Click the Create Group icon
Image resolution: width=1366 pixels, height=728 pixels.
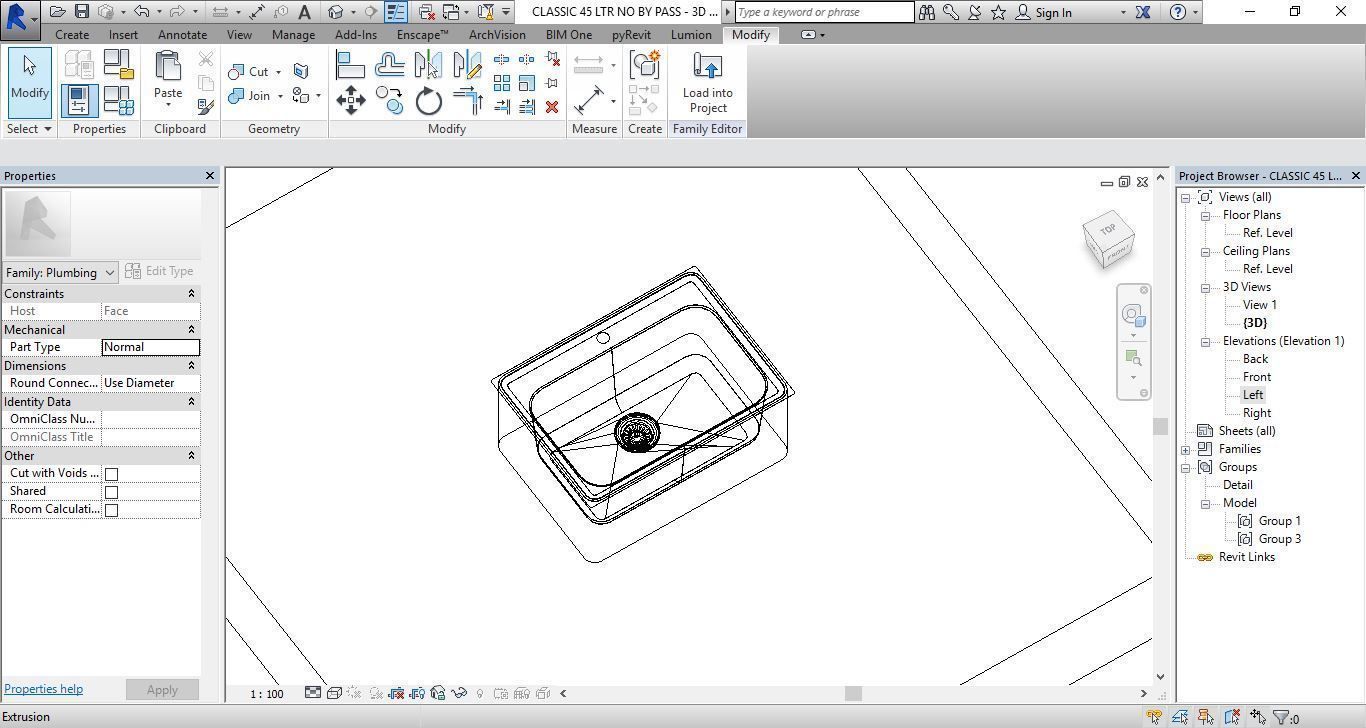pos(645,65)
